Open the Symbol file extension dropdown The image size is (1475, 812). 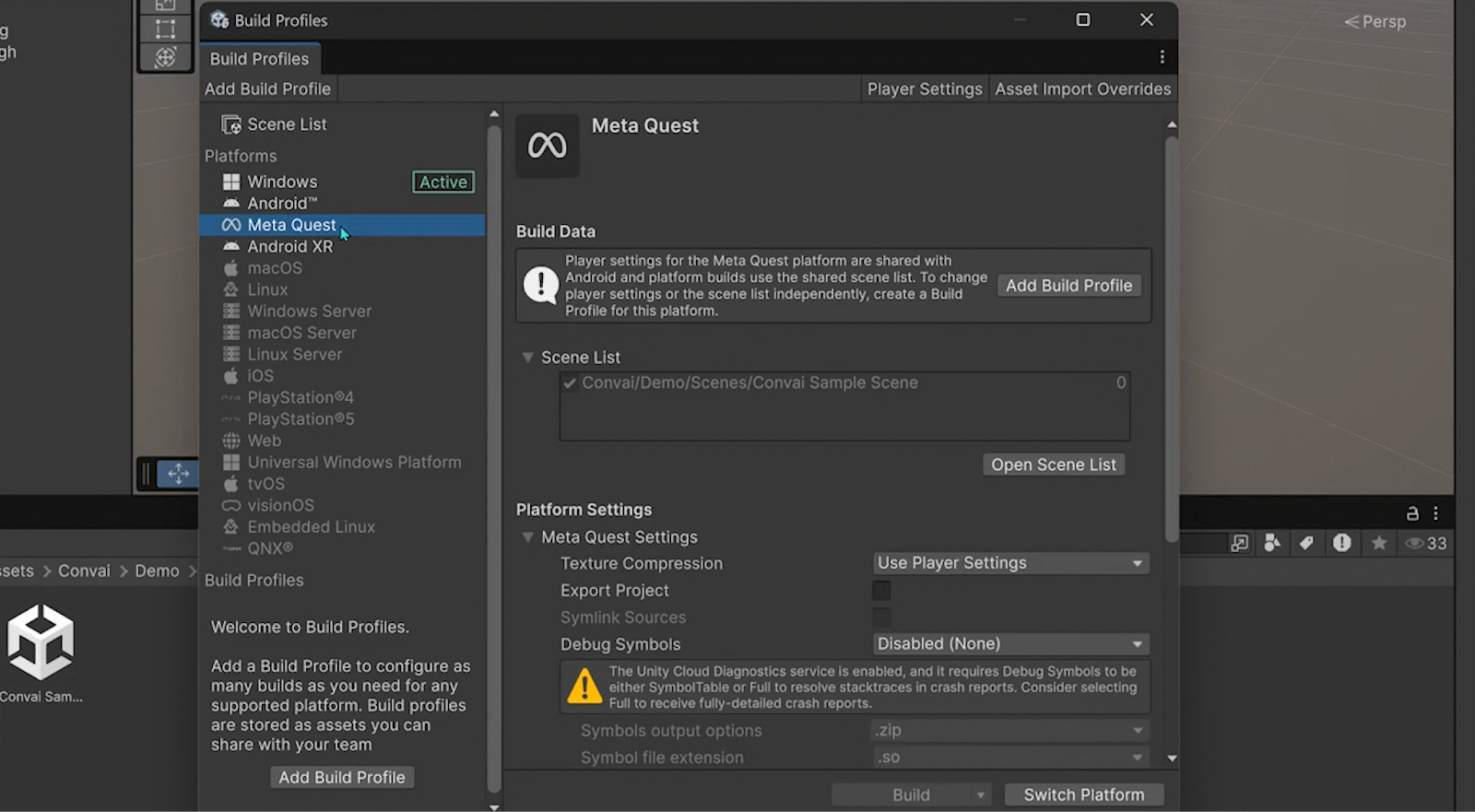click(x=1010, y=758)
